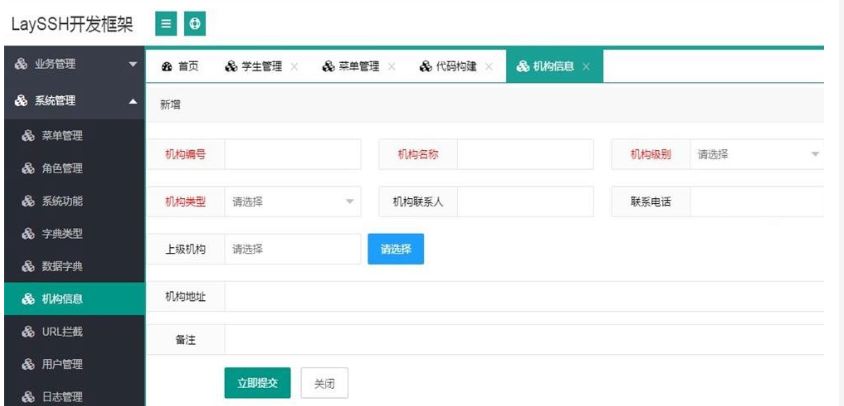844x406 pixels.
Task: Close the 代码构建 tab
Action: tap(488, 67)
